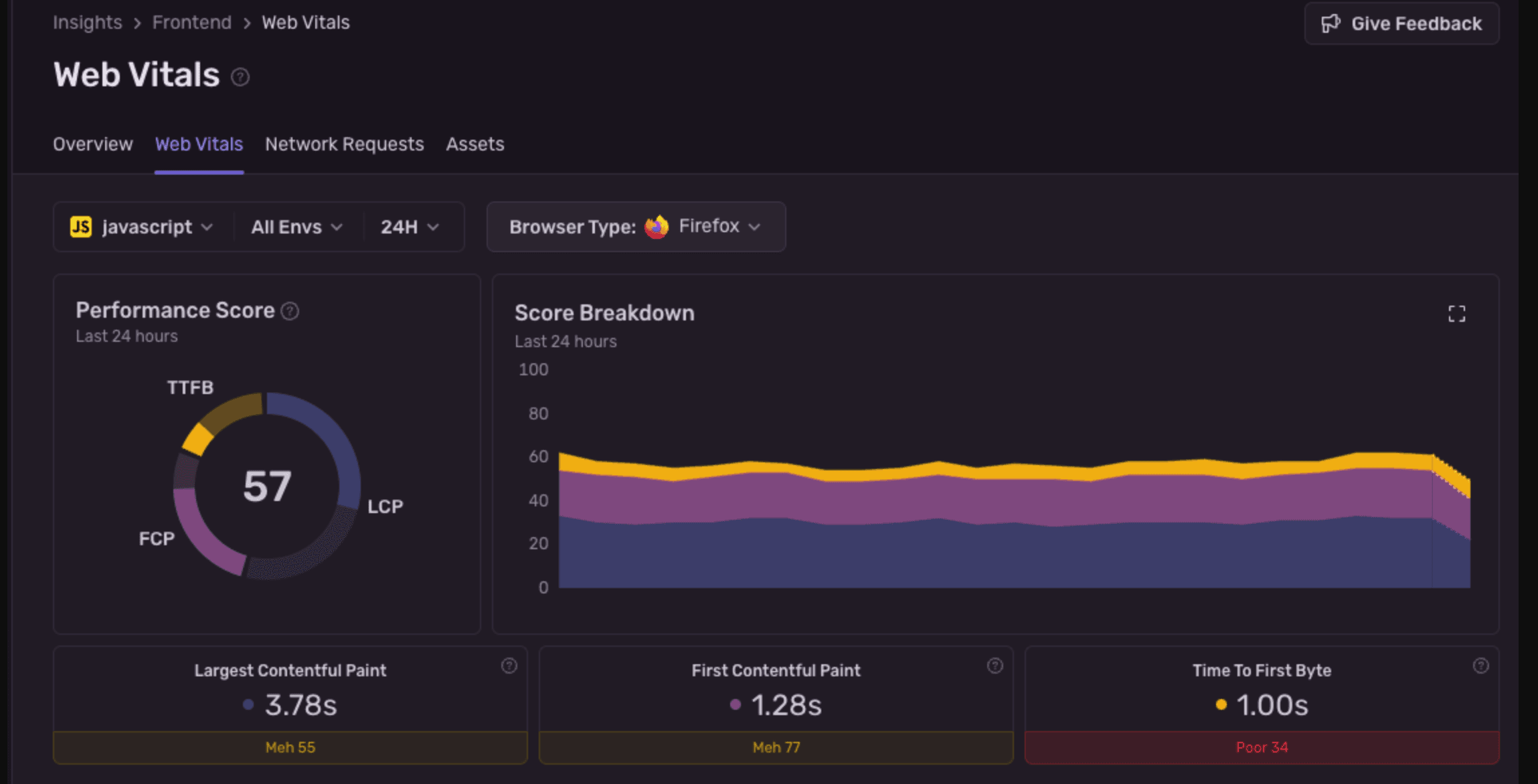Open Time To First Byte help icon
Image resolution: width=1538 pixels, height=784 pixels.
tap(1481, 666)
